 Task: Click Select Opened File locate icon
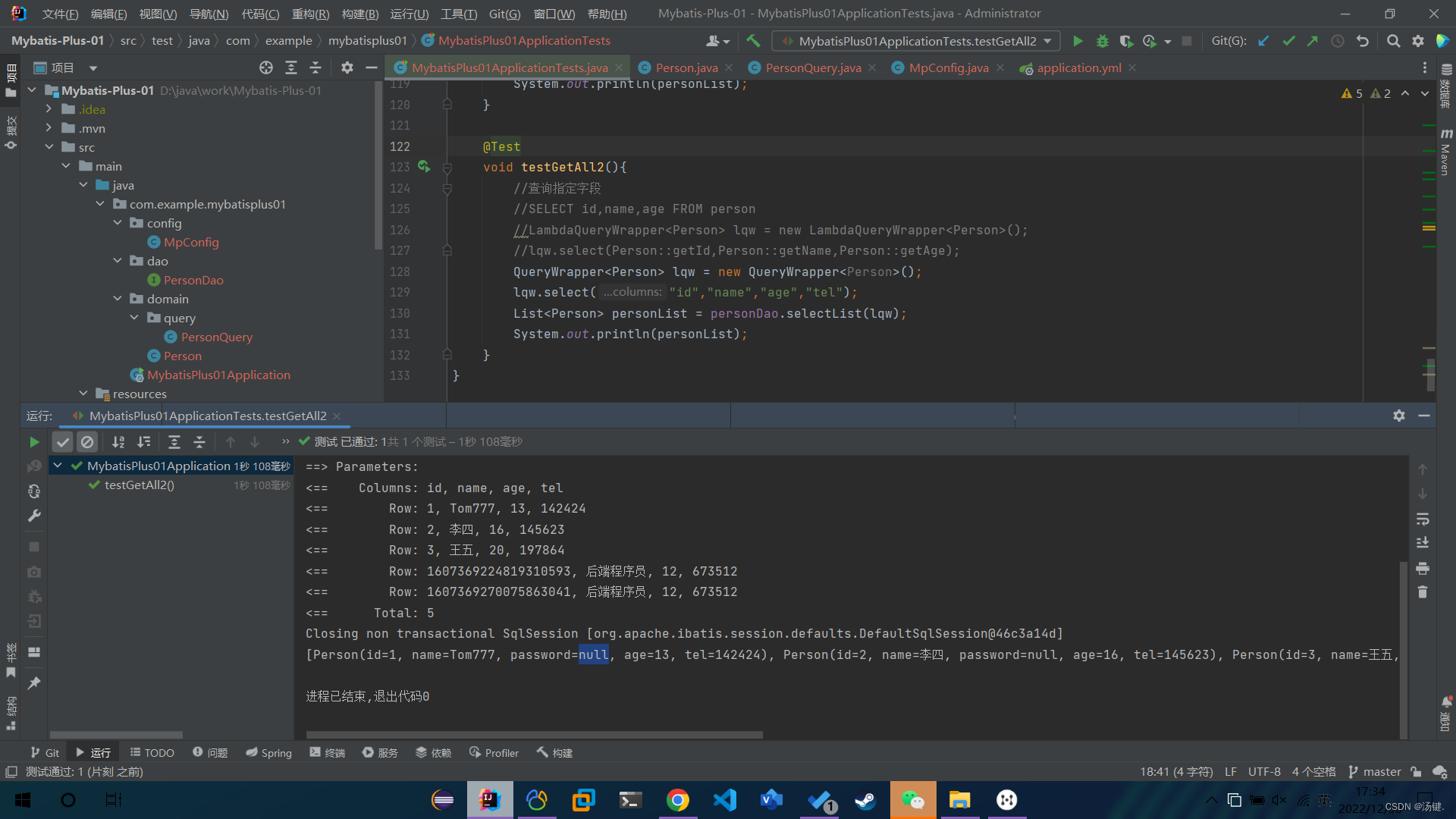(x=266, y=68)
